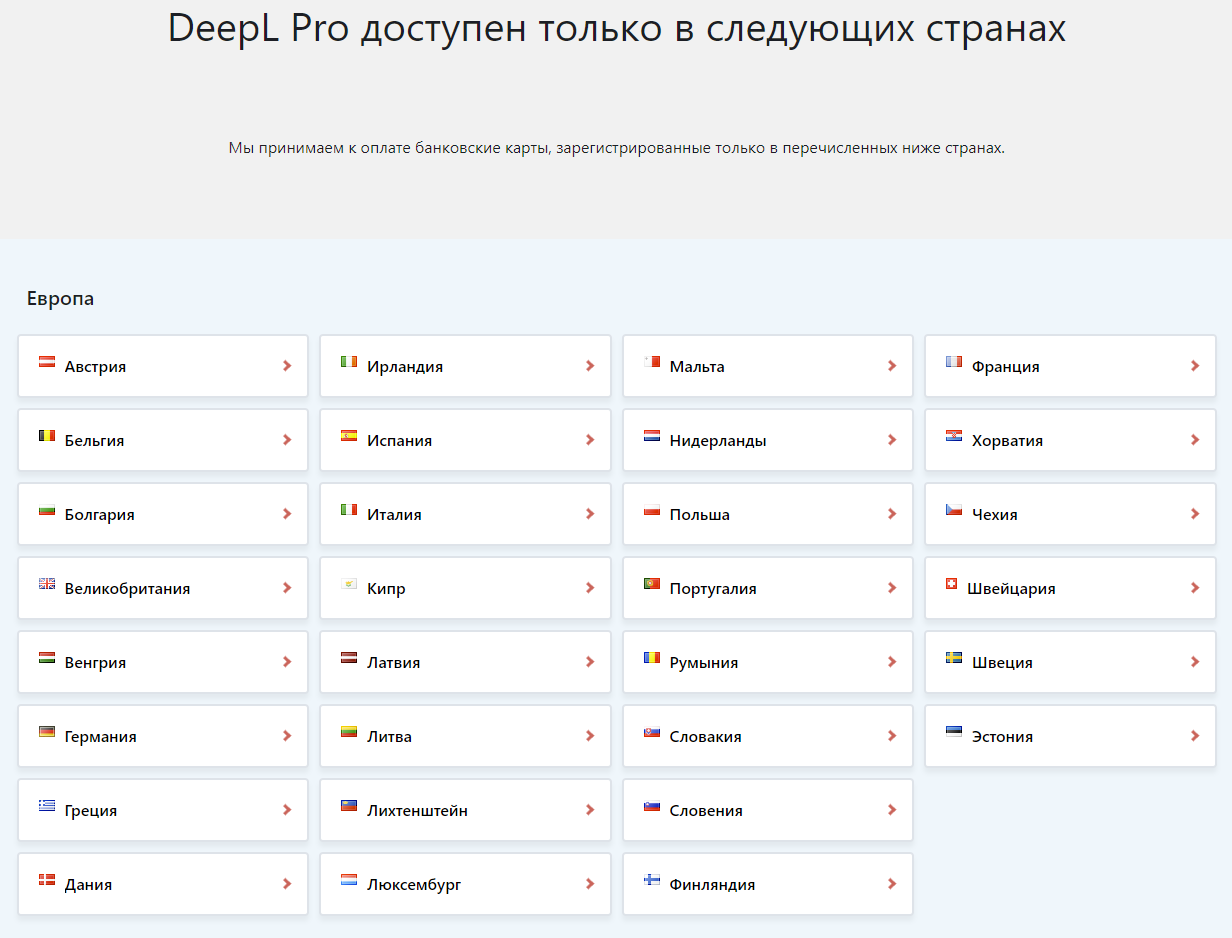
Task: Click the chevron arrow on Мальта row
Action: click(x=892, y=366)
